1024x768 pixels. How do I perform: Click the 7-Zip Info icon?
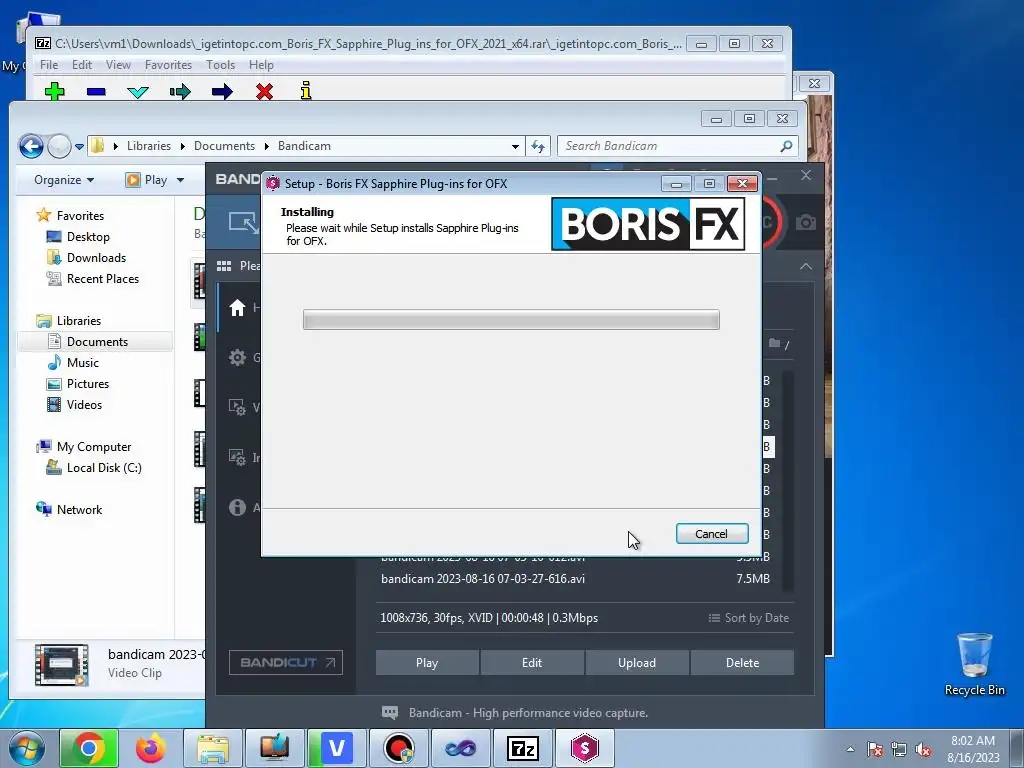coord(306,91)
